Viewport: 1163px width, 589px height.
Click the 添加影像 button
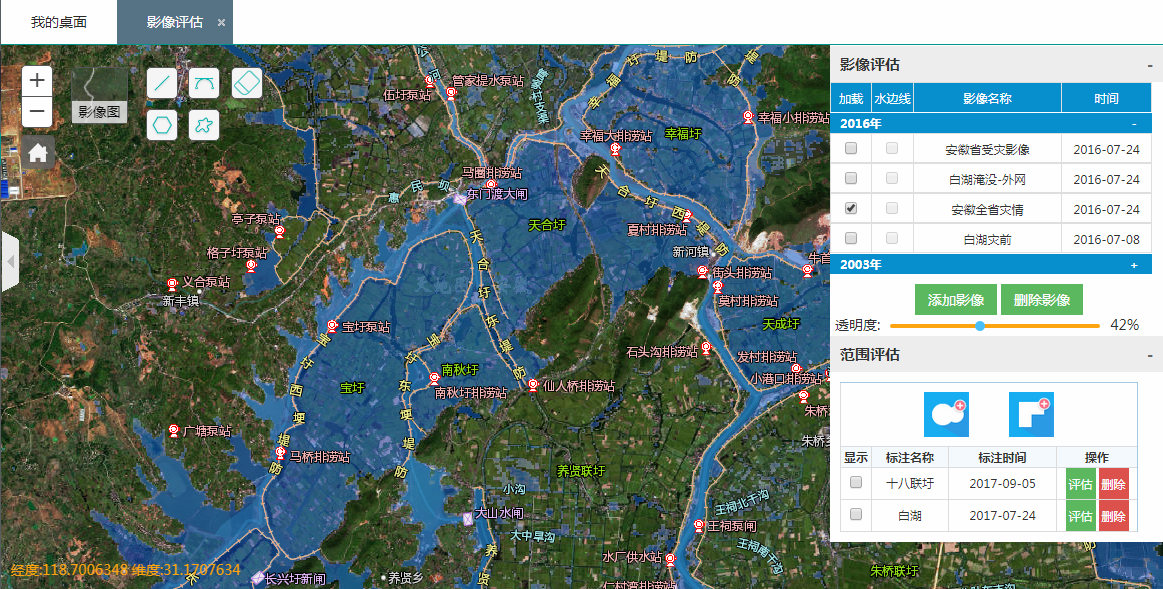pos(956,300)
